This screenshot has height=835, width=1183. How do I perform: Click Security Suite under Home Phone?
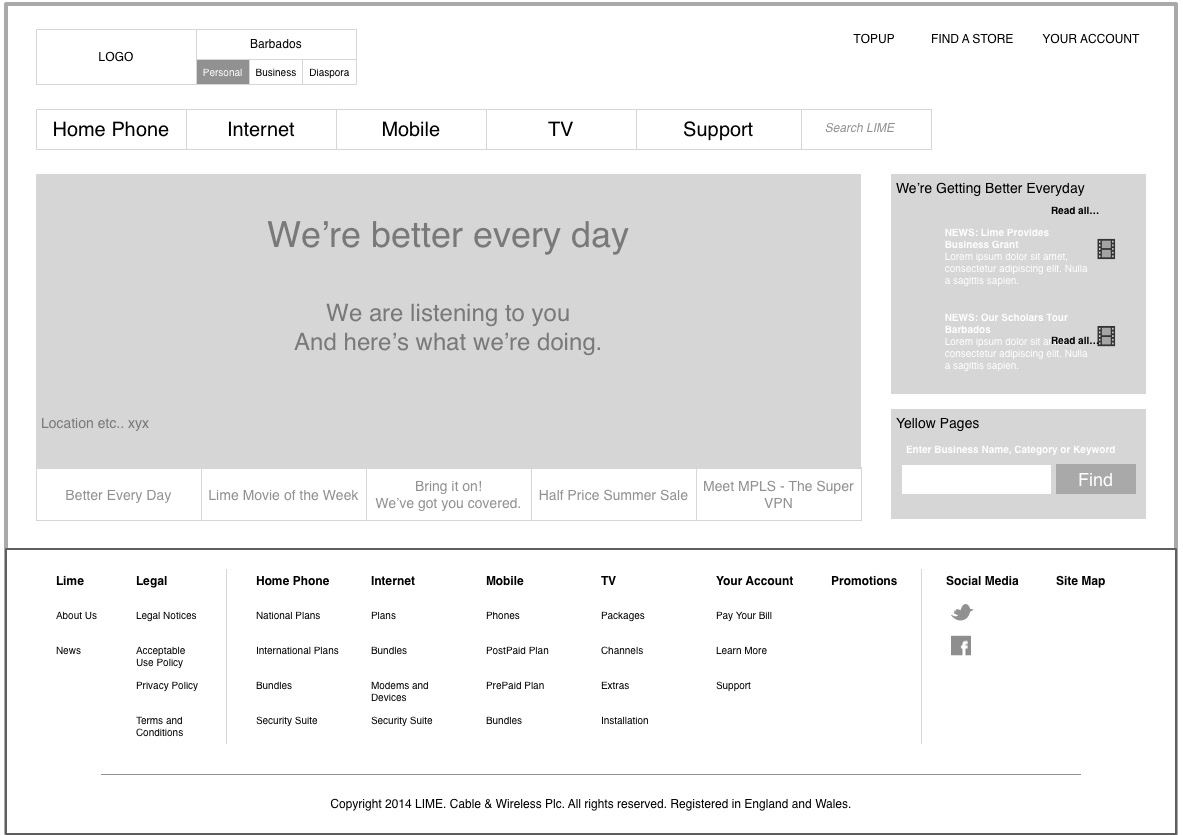286,720
